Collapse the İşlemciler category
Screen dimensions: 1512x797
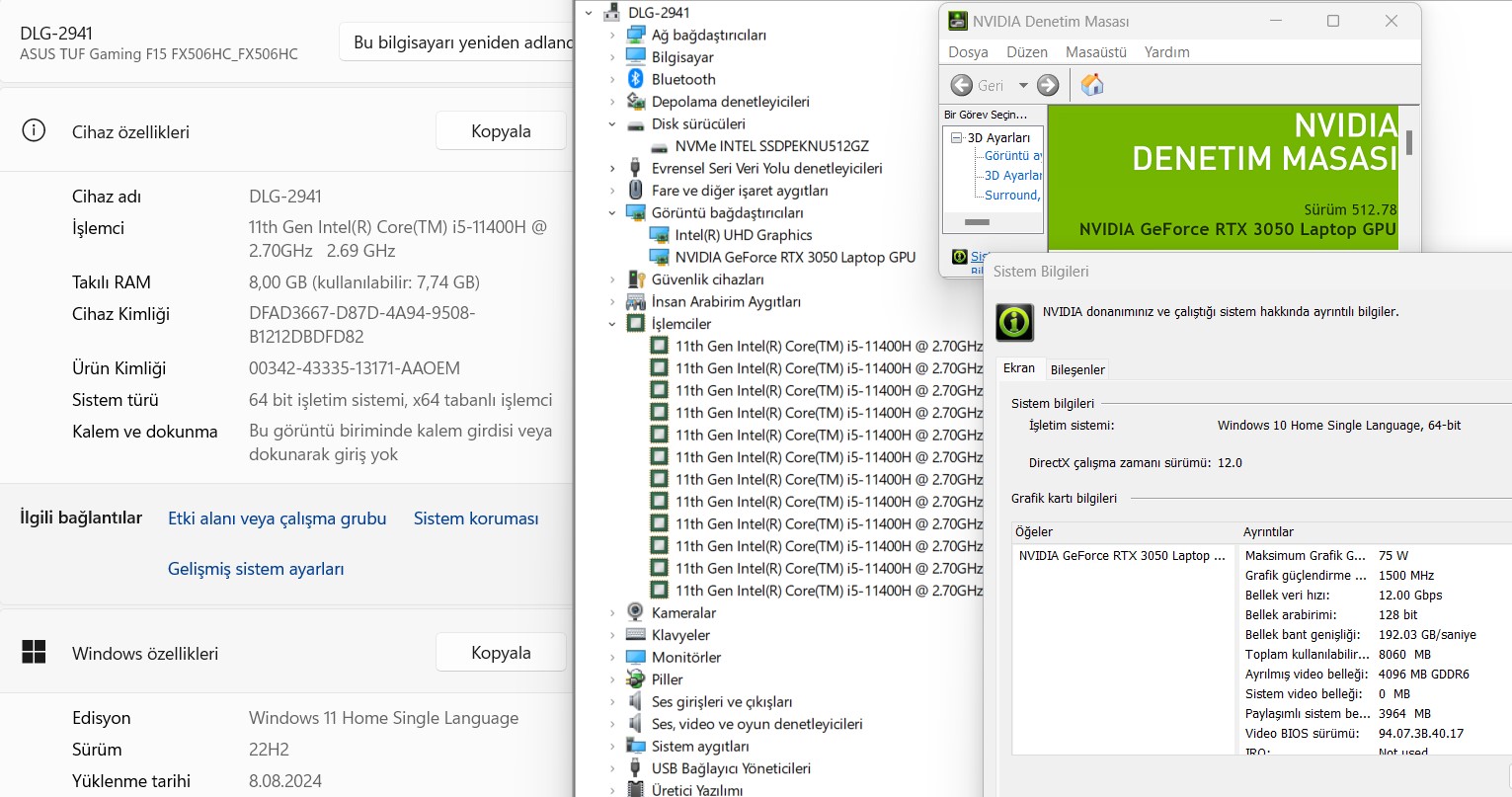612,324
